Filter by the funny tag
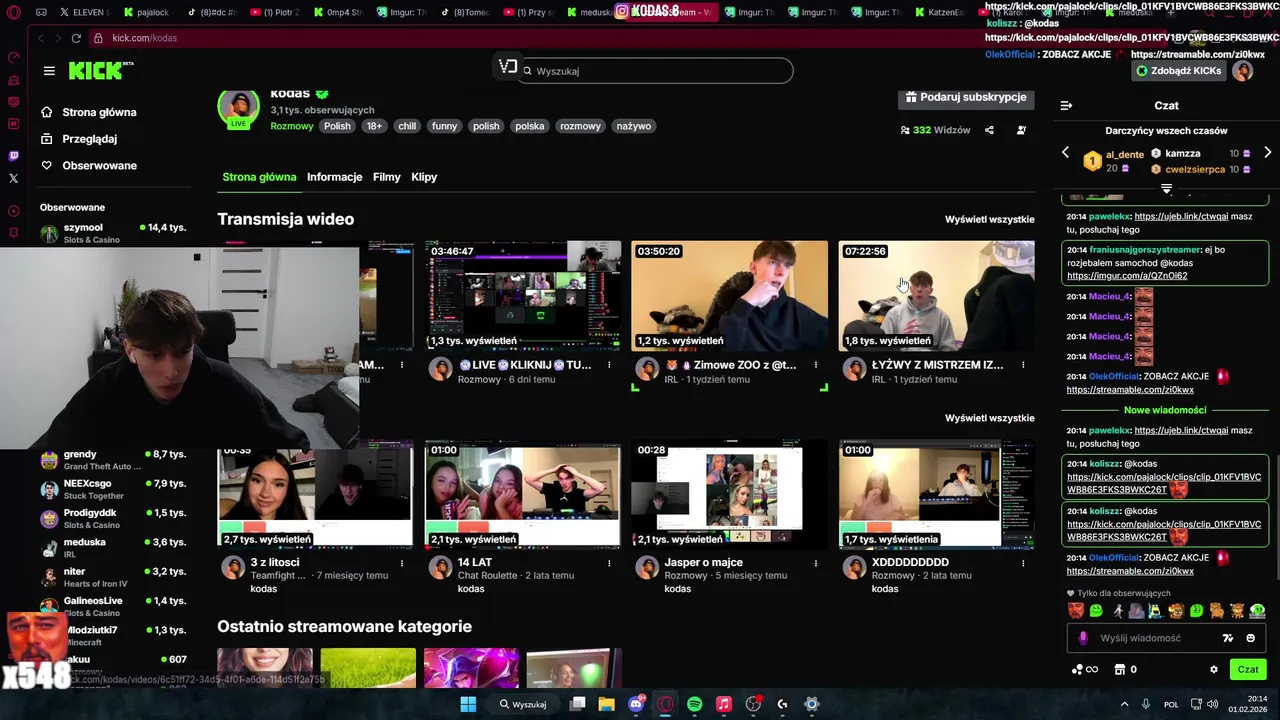 444,126
